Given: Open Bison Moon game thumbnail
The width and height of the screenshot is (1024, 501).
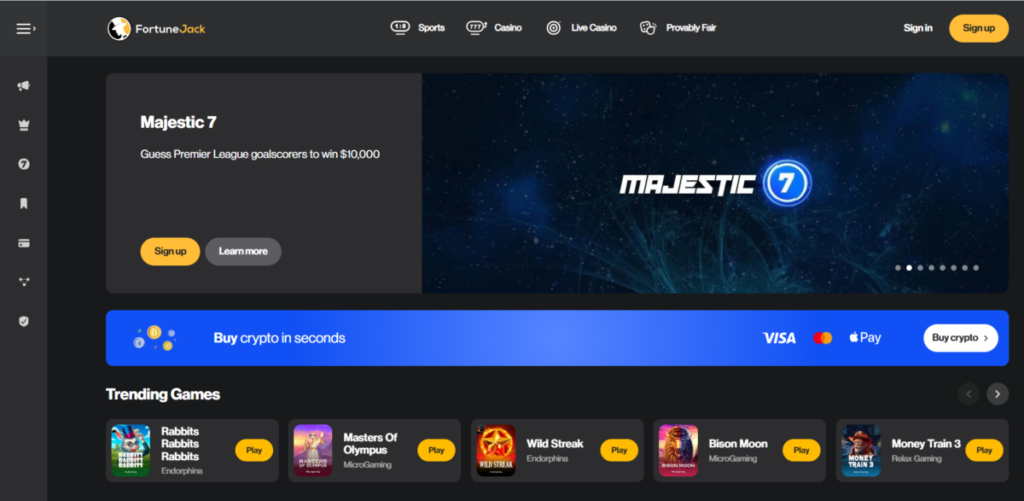Looking at the screenshot, I should point(678,451).
